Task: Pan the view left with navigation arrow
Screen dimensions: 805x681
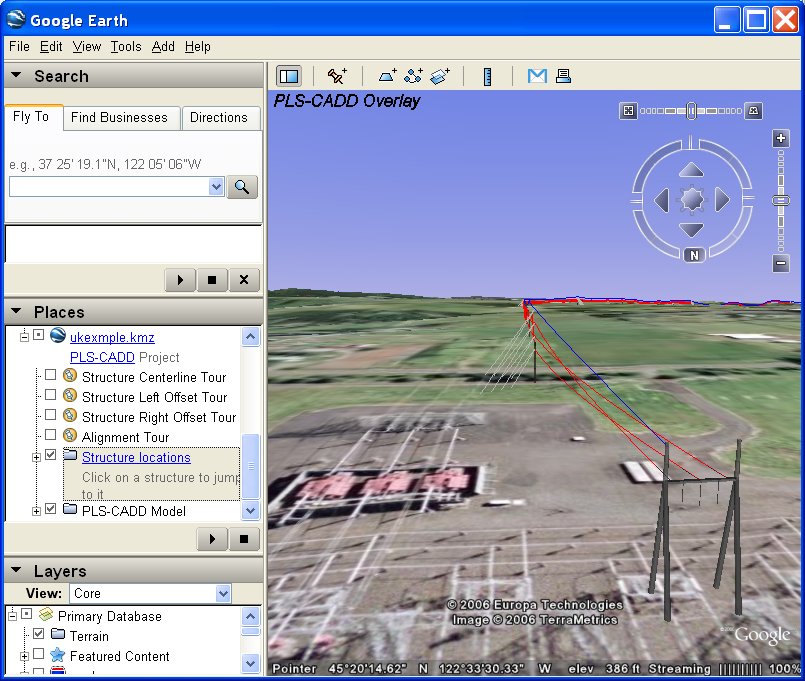Action: [x=661, y=200]
